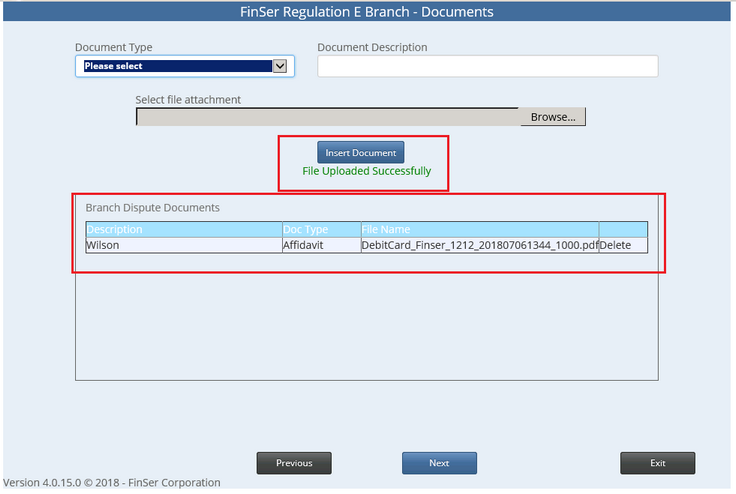Click the File Name column header

click(x=480, y=230)
